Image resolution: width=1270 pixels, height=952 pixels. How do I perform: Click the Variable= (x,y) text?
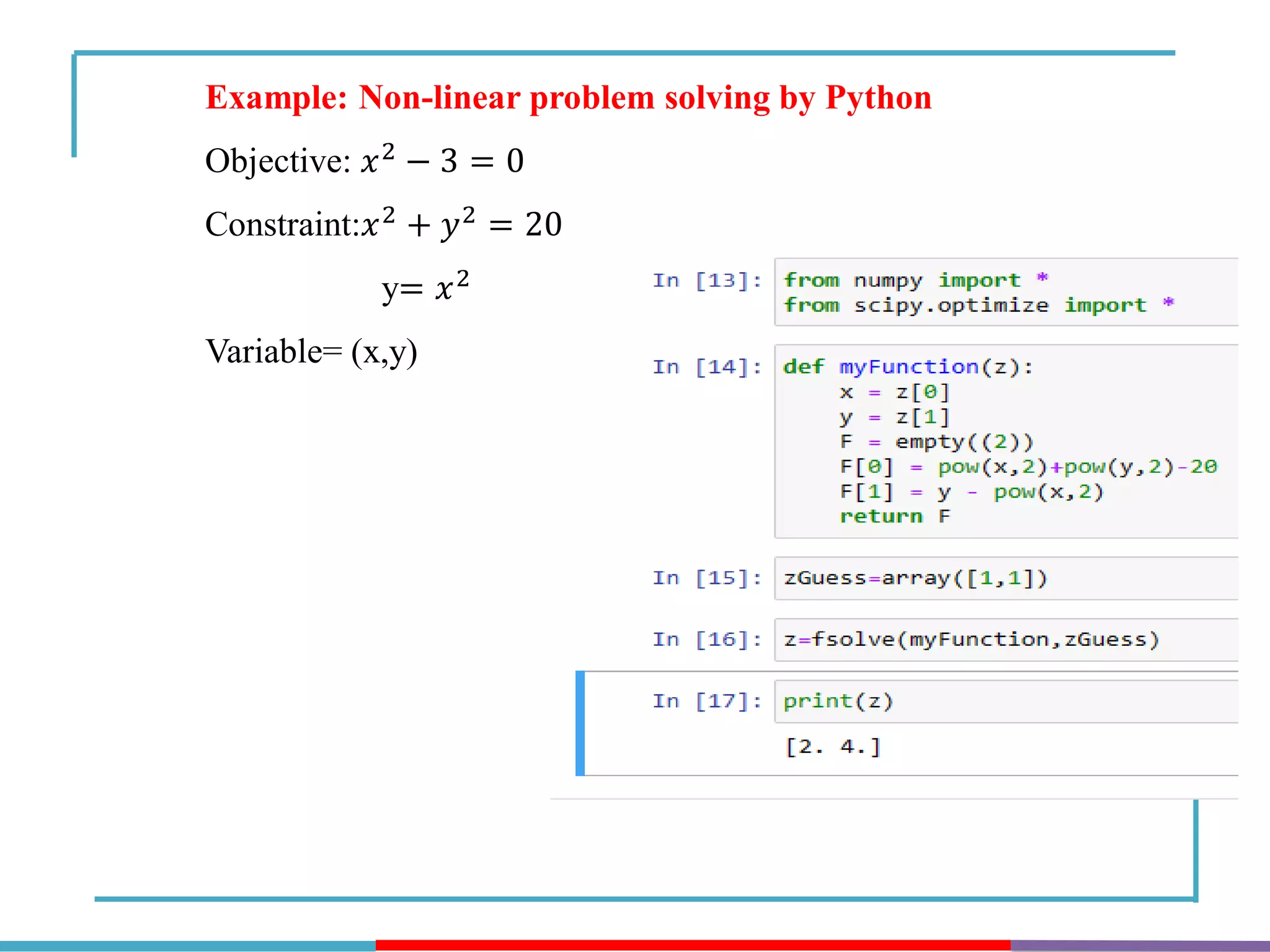click(311, 352)
